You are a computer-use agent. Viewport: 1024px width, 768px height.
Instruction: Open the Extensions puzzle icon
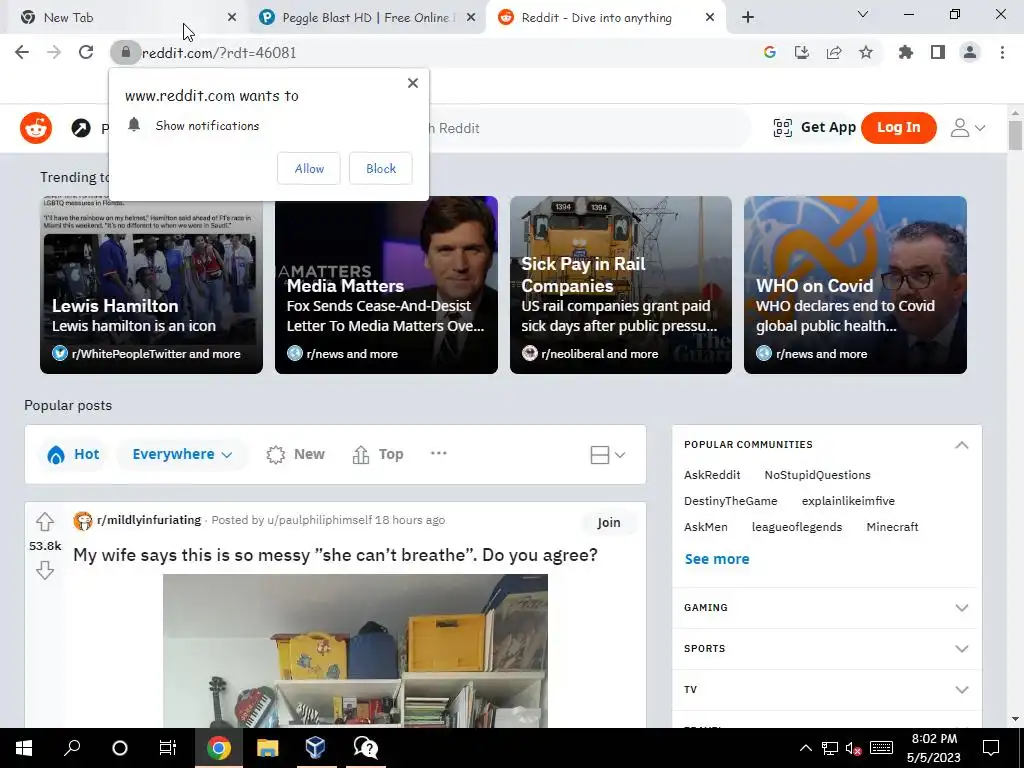coord(906,52)
